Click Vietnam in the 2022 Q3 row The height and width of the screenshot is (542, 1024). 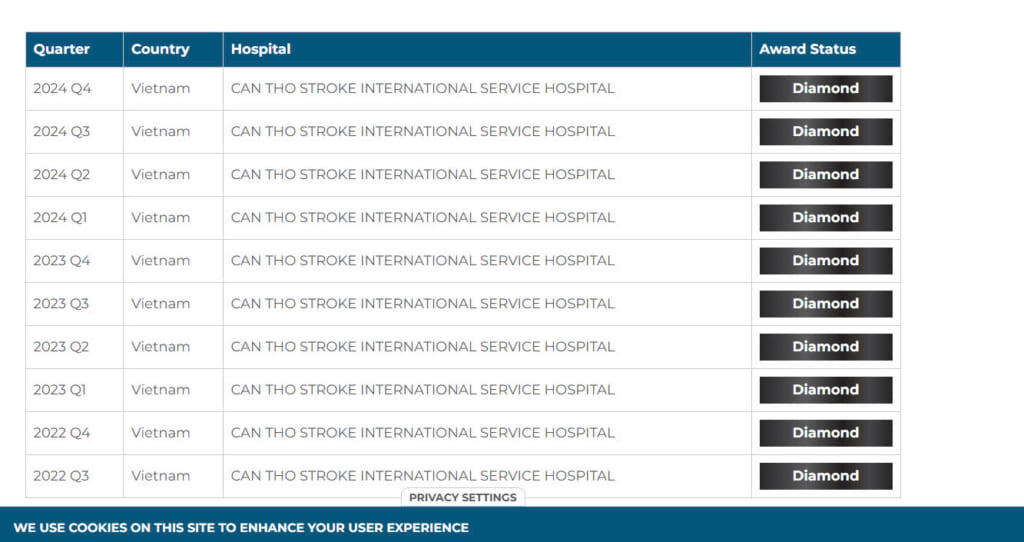pyautogui.click(x=160, y=476)
